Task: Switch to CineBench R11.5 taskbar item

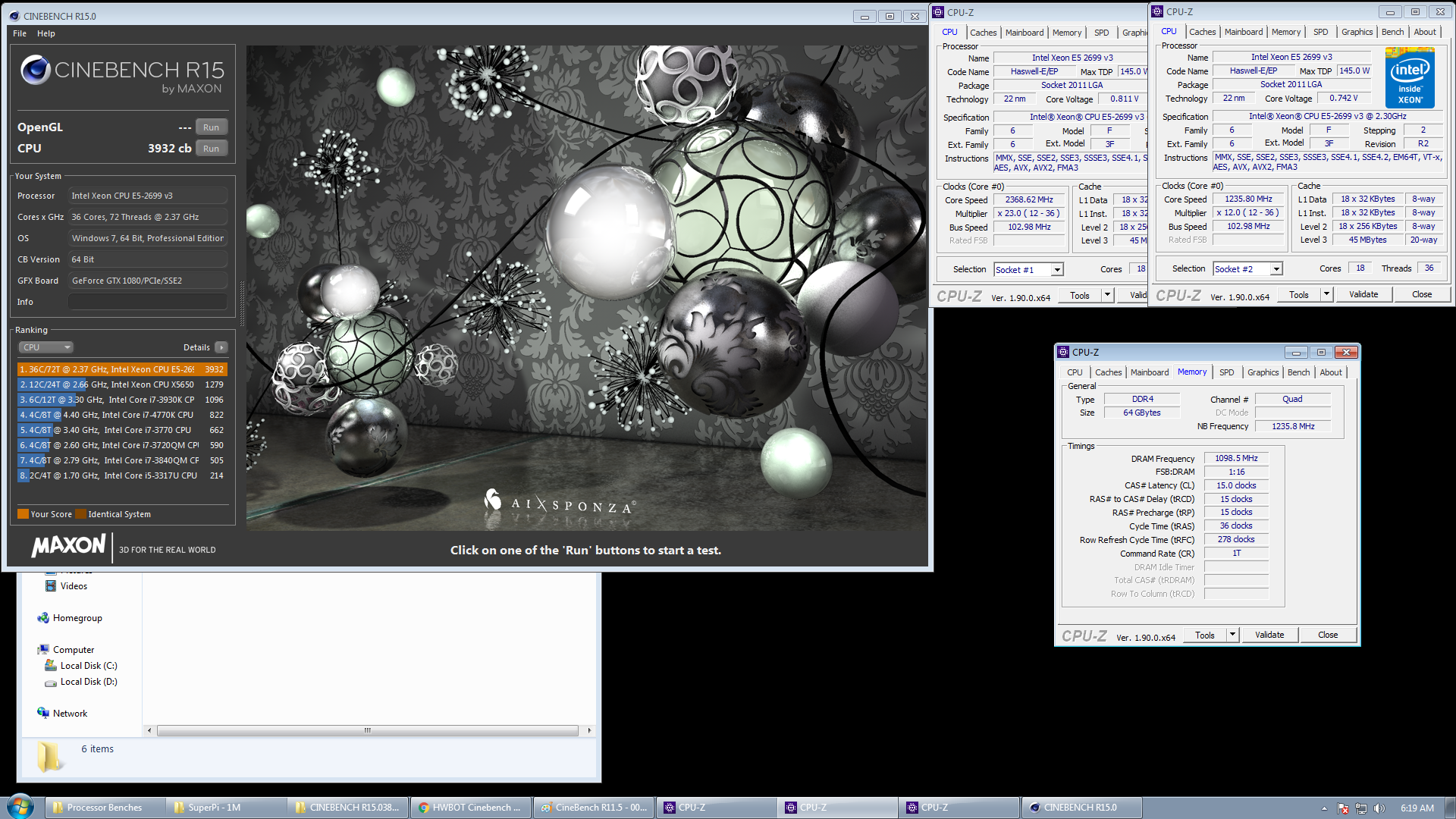Action: tap(593, 808)
